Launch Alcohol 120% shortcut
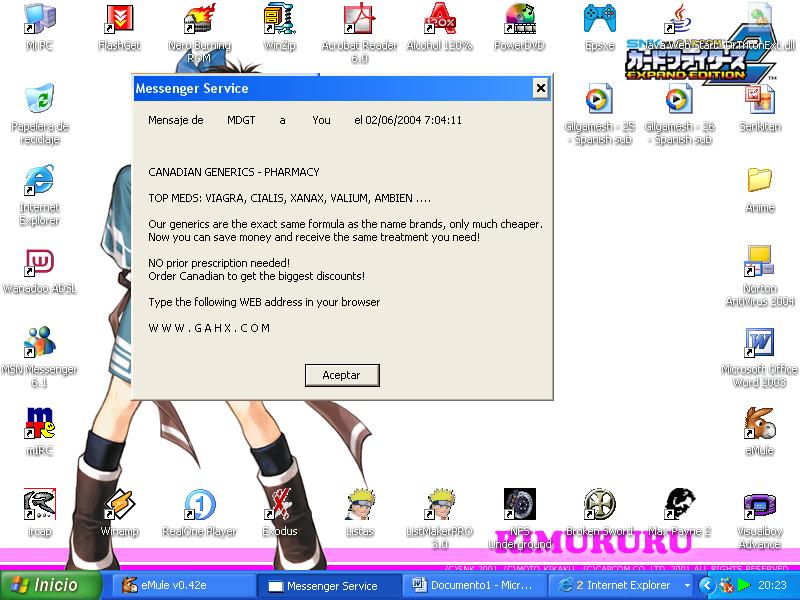Viewport: 800px width, 600px height. pos(439,27)
